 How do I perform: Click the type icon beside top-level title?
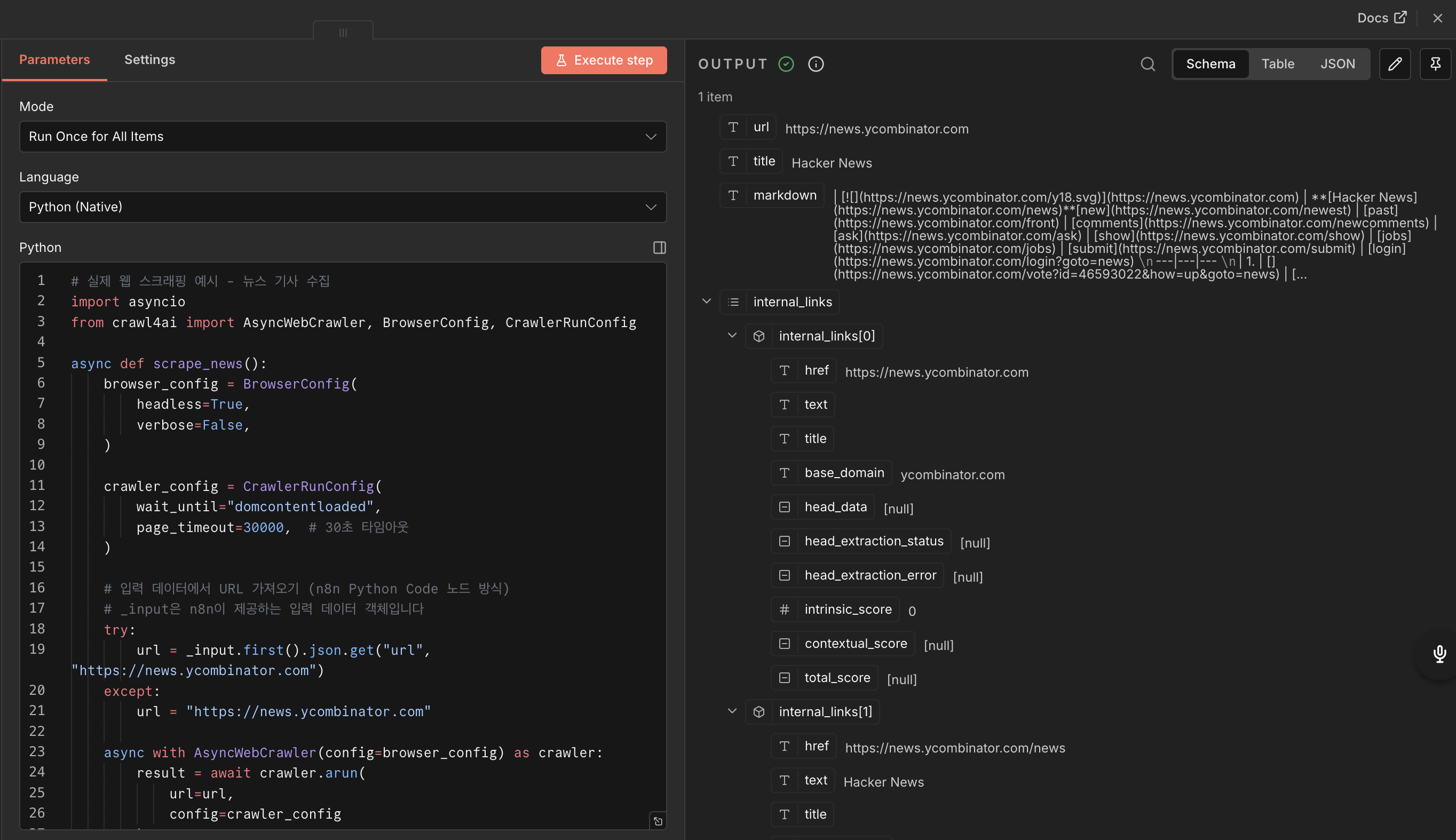pos(733,161)
